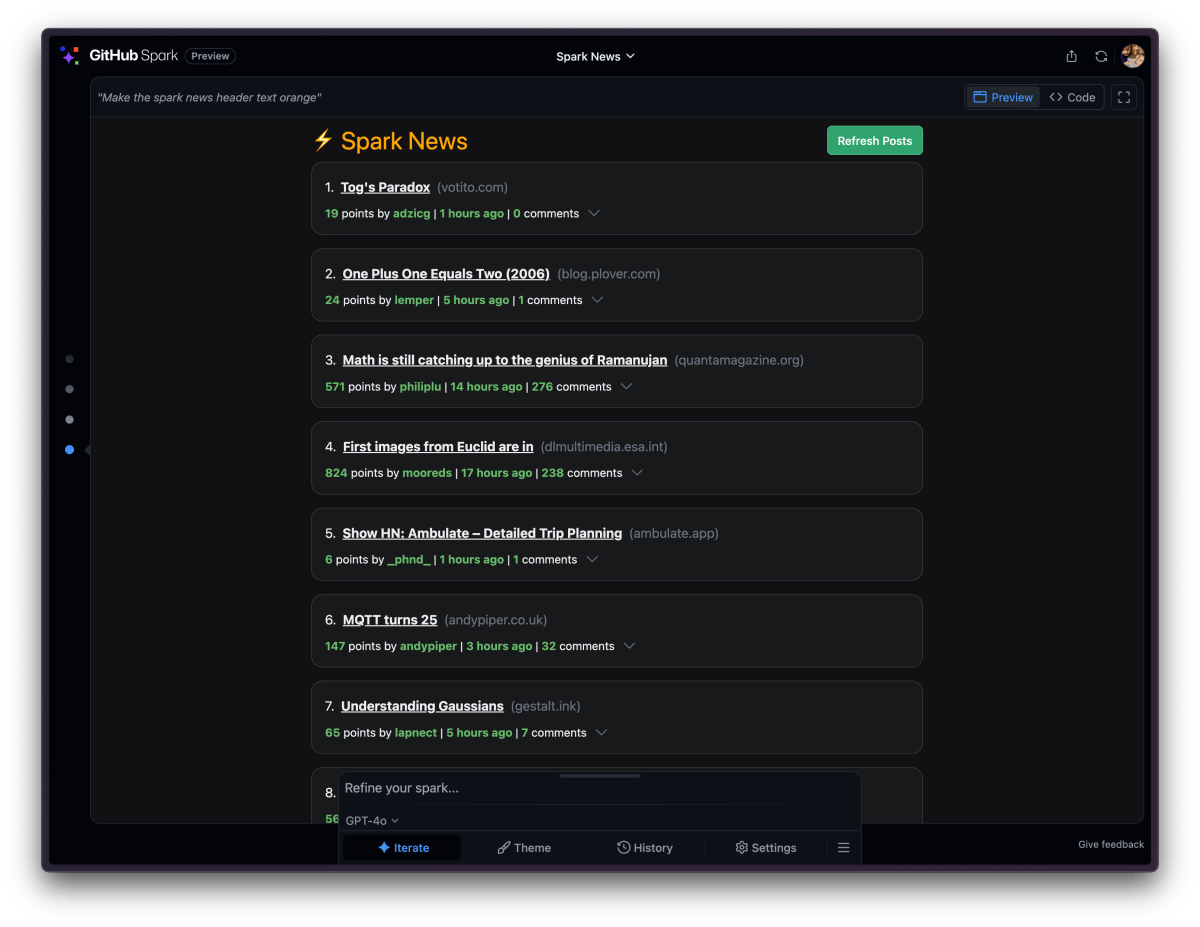Image resolution: width=1200 pixels, height=927 pixels.
Task: Open the hamburger menu in bottom toolbar
Action: [x=844, y=848]
